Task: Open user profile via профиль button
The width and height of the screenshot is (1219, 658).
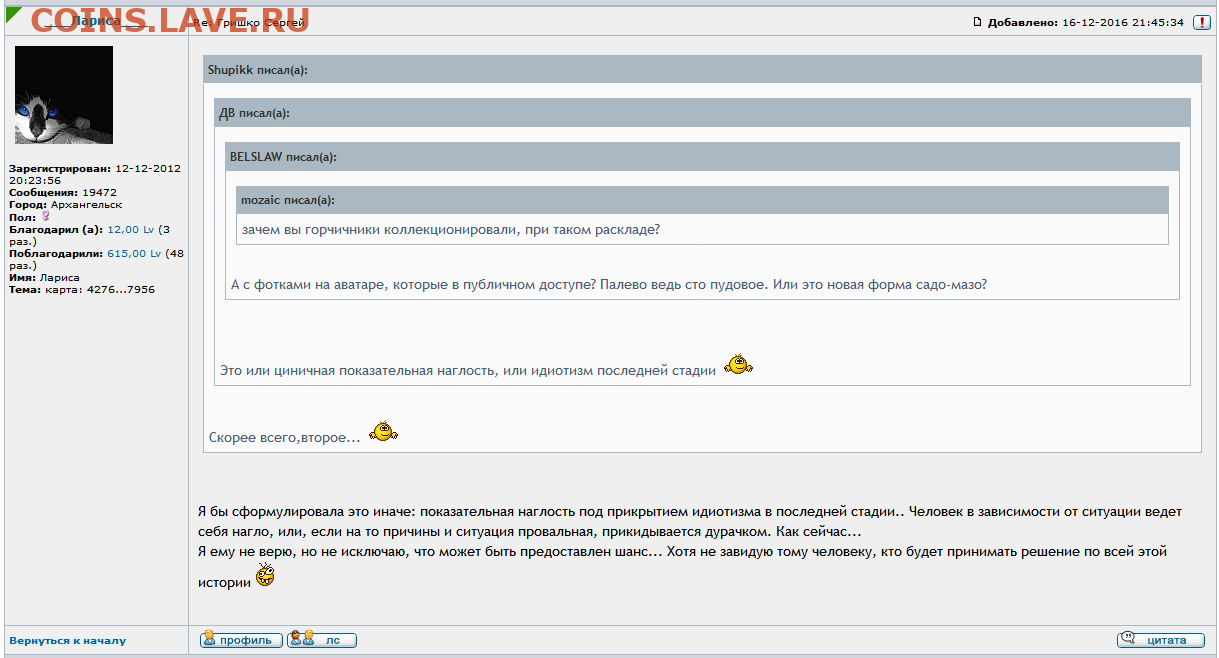Action: 241,640
